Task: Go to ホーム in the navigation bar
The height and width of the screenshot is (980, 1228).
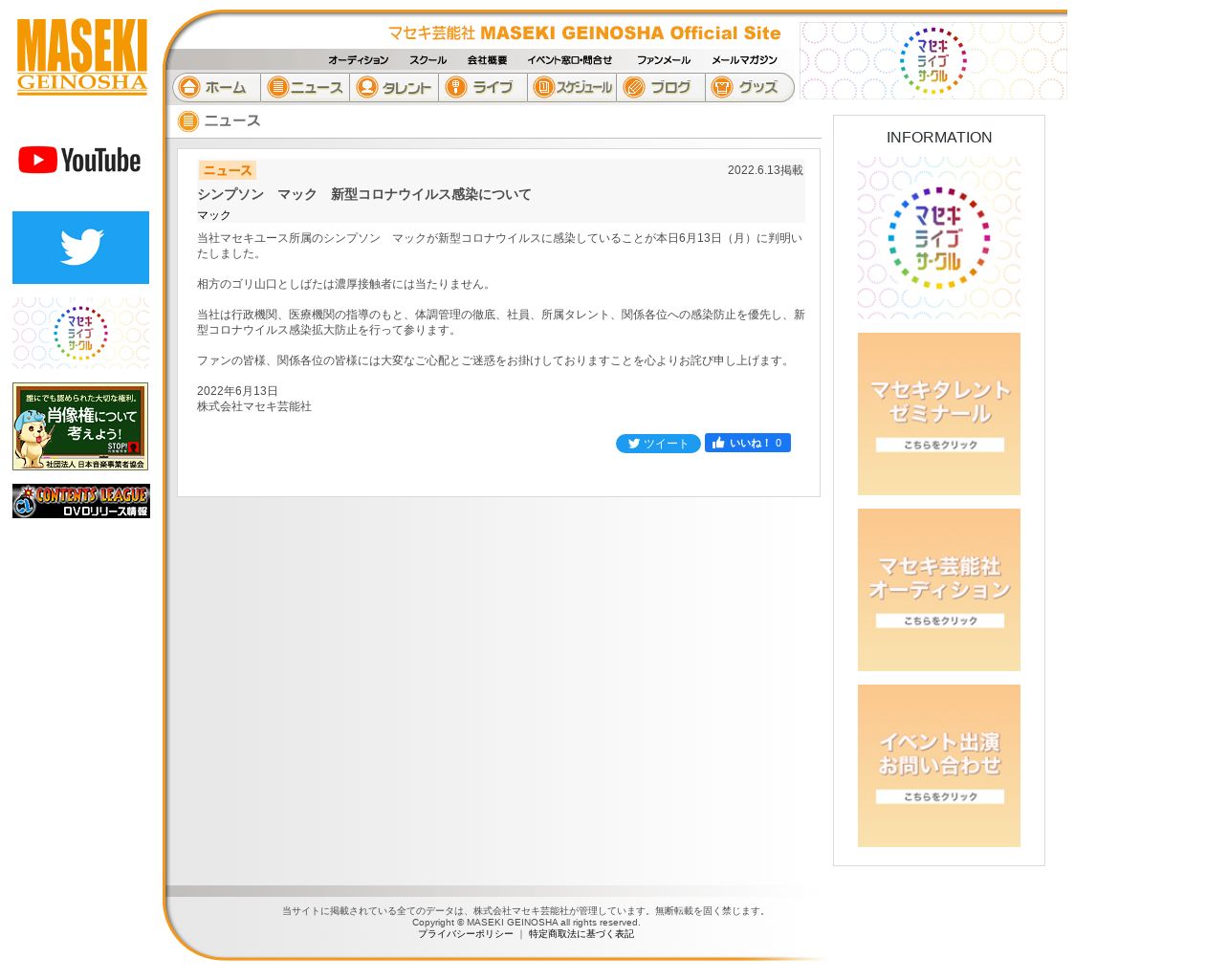Action: pyautogui.click(x=216, y=88)
